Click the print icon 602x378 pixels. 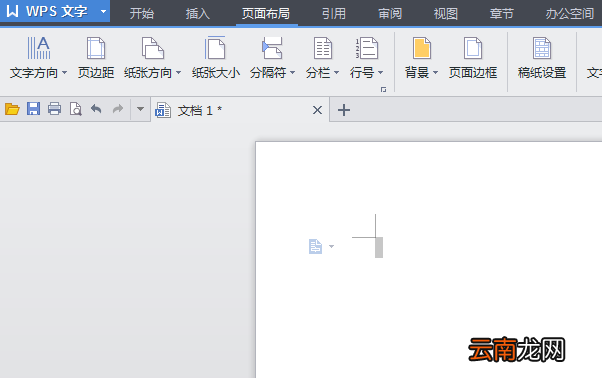point(55,109)
